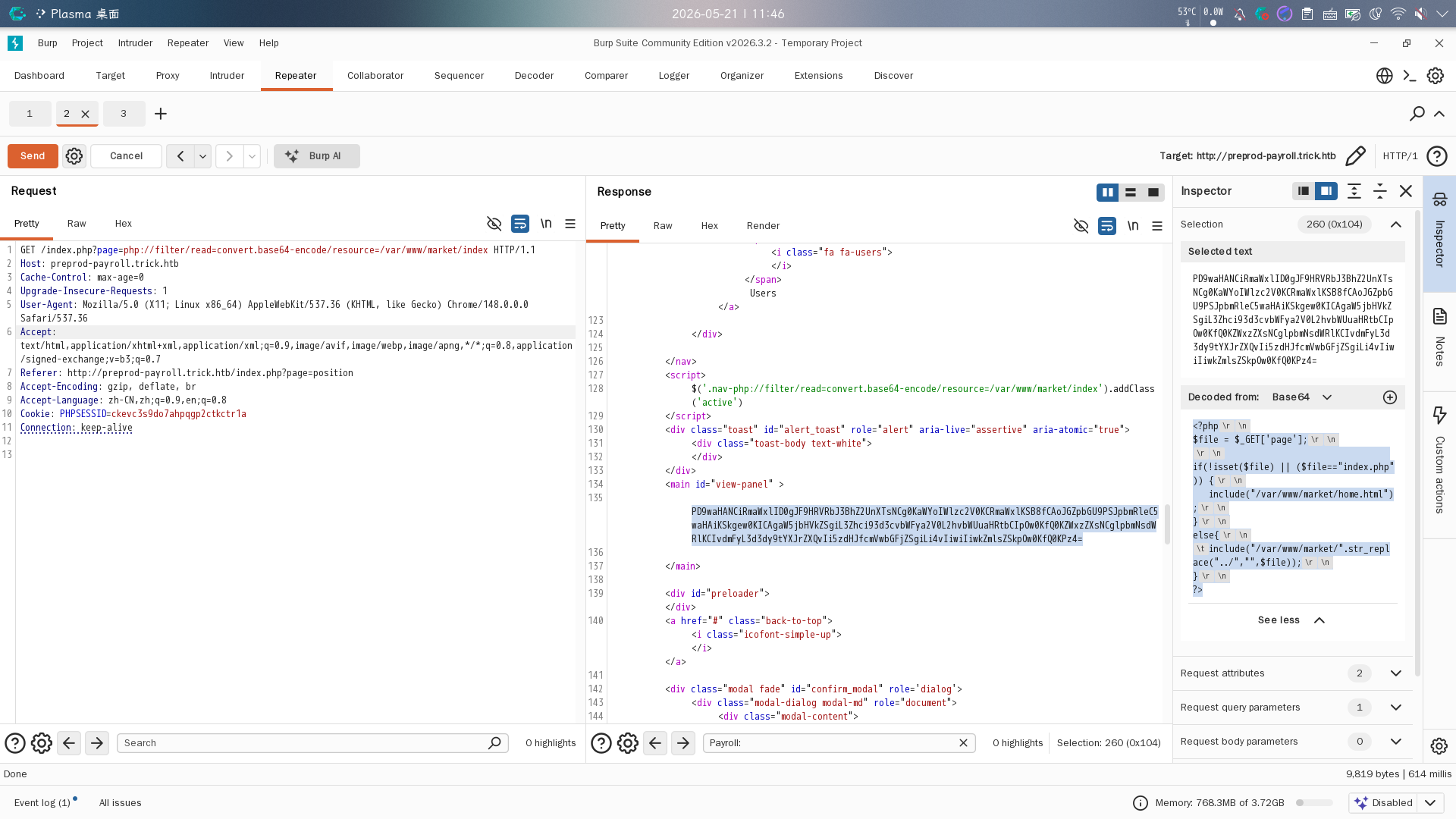Close the Inspector panel

click(x=1406, y=191)
